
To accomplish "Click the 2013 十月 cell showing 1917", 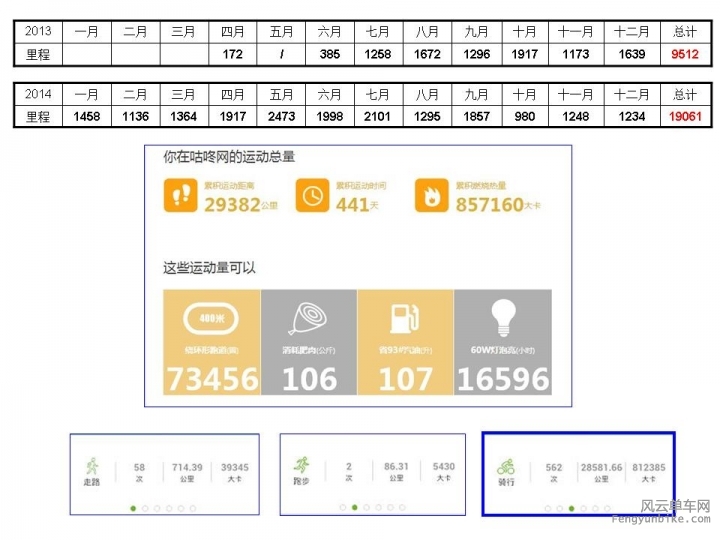I will tap(524, 55).
